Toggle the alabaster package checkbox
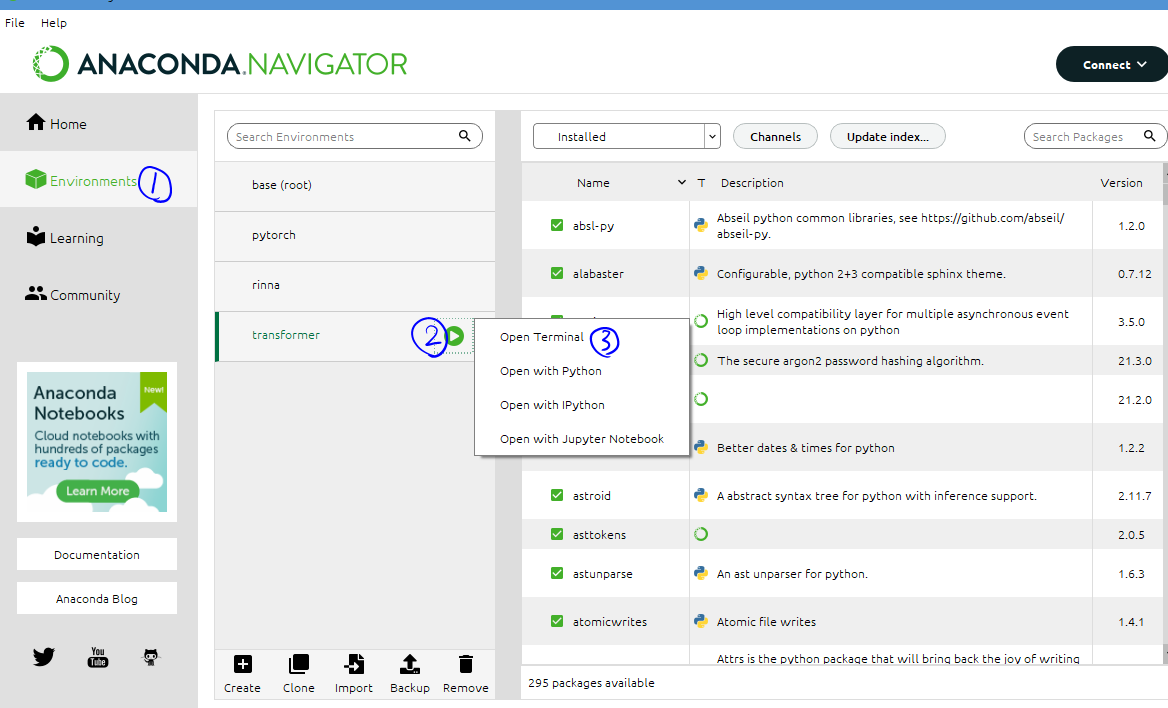Viewport: 1168px width, 708px height. 556,273
